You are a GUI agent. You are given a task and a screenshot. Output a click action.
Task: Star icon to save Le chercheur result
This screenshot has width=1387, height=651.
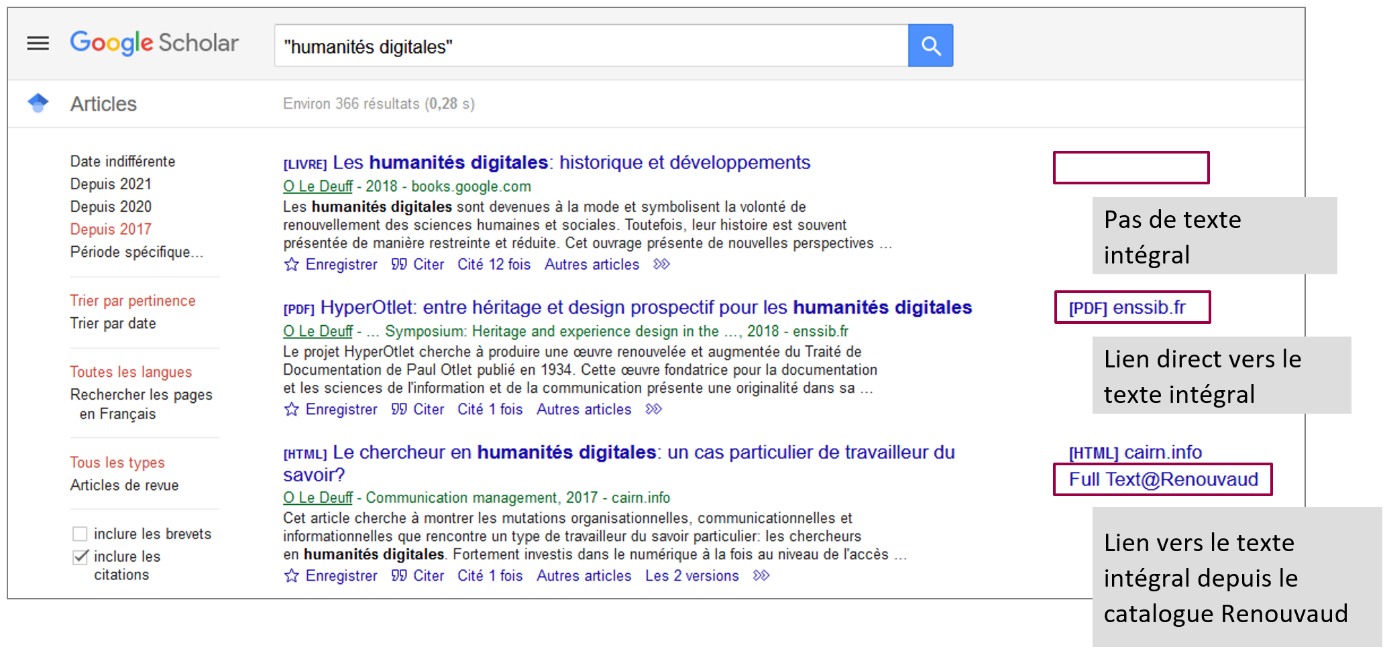[x=292, y=576]
